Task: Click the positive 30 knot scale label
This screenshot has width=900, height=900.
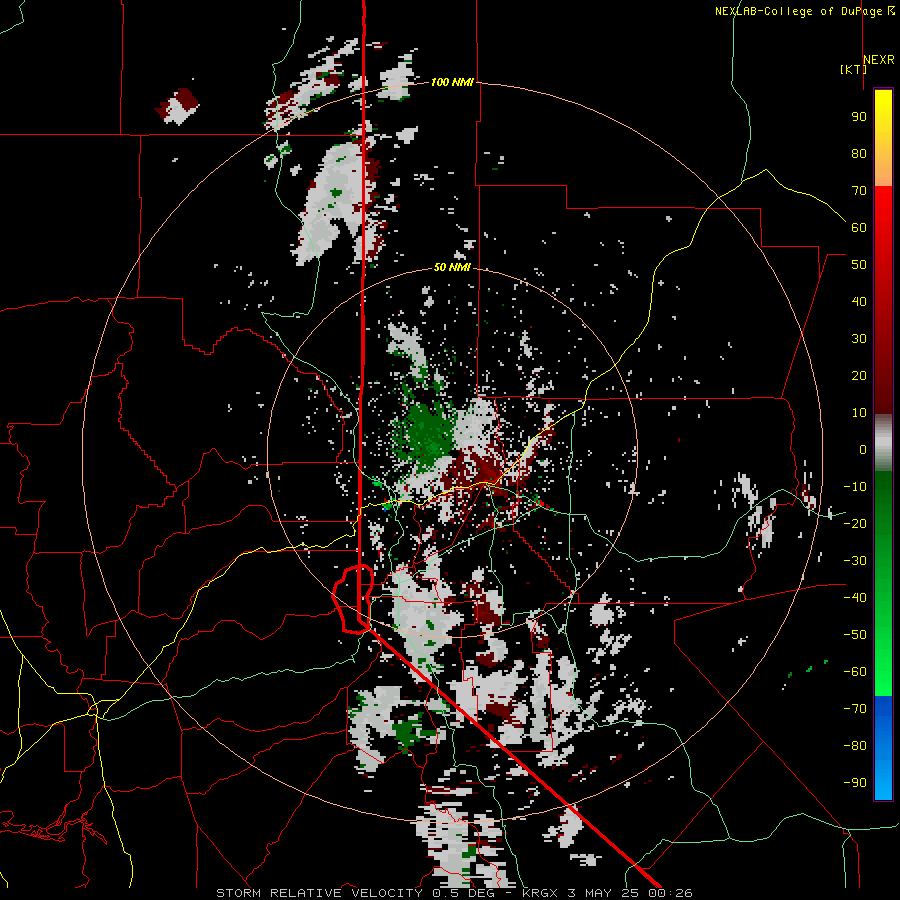Action: (859, 338)
